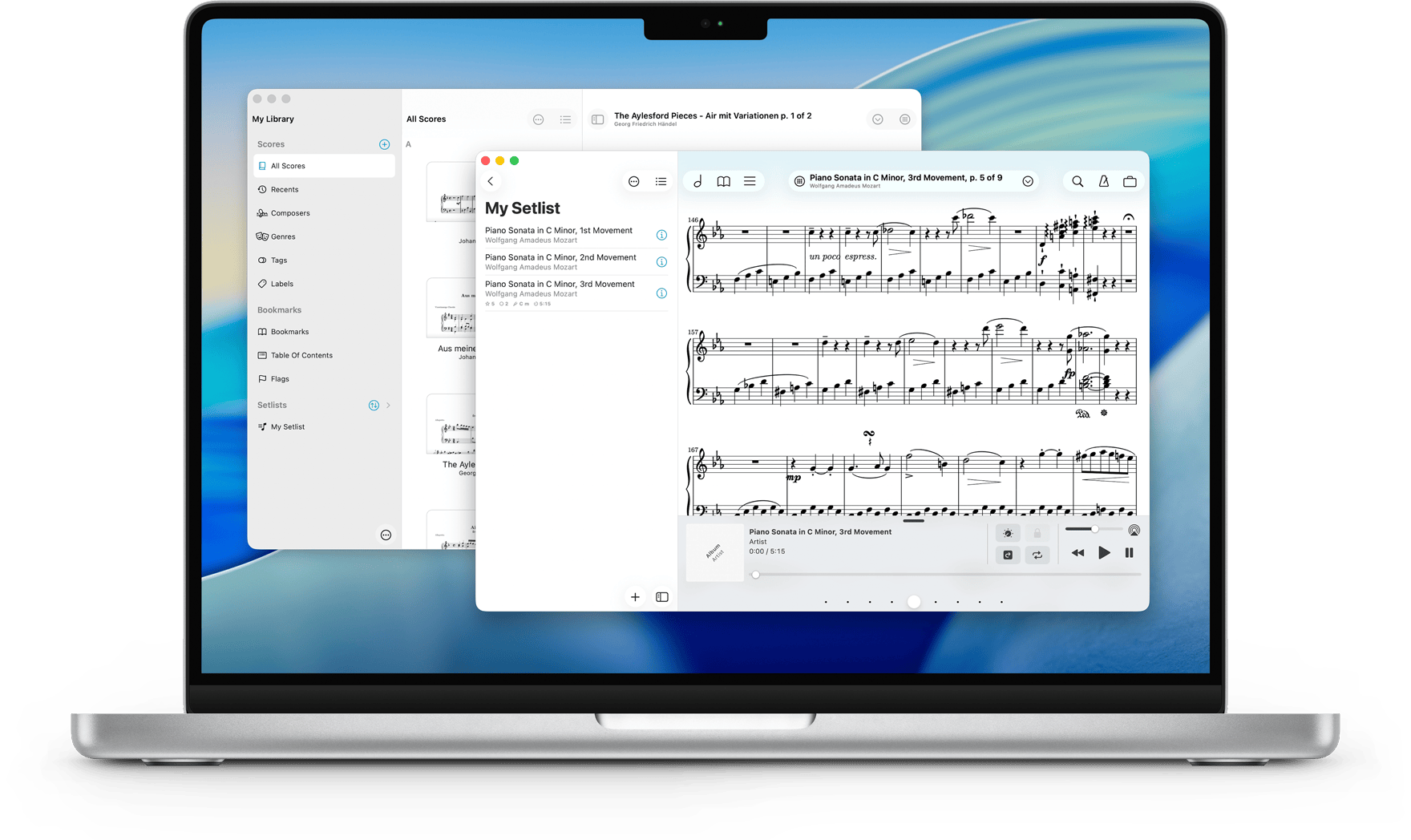Image resolution: width=1411 pixels, height=840 pixels.
Task: Show info for Piano Sonata 1st Movement
Action: click(x=661, y=235)
